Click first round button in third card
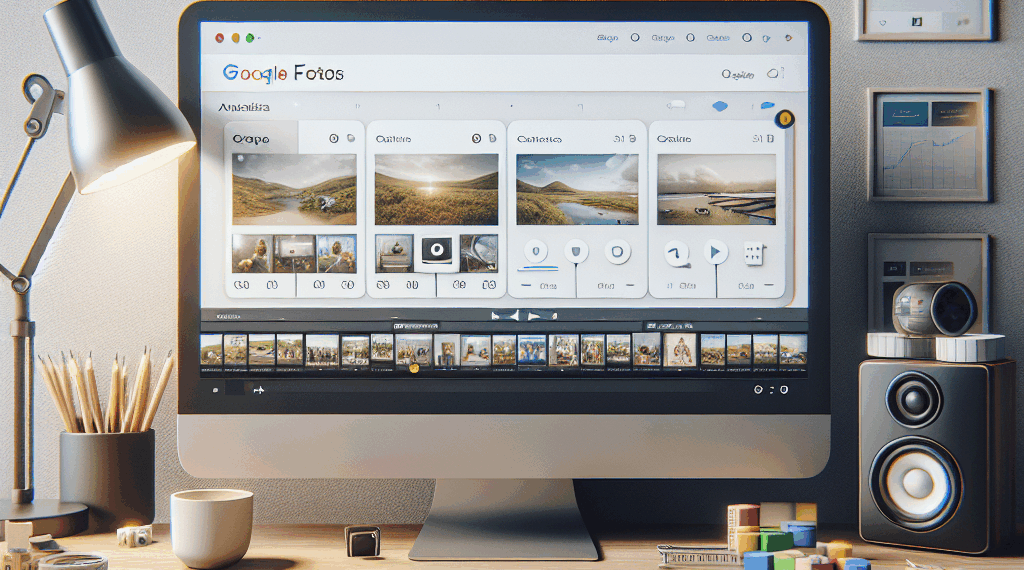The image size is (1024, 570). (536, 251)
